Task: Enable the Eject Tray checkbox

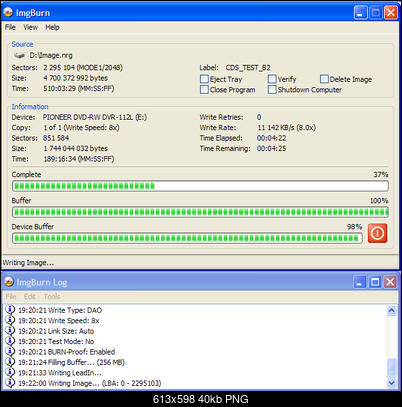Action: point(204,79)
